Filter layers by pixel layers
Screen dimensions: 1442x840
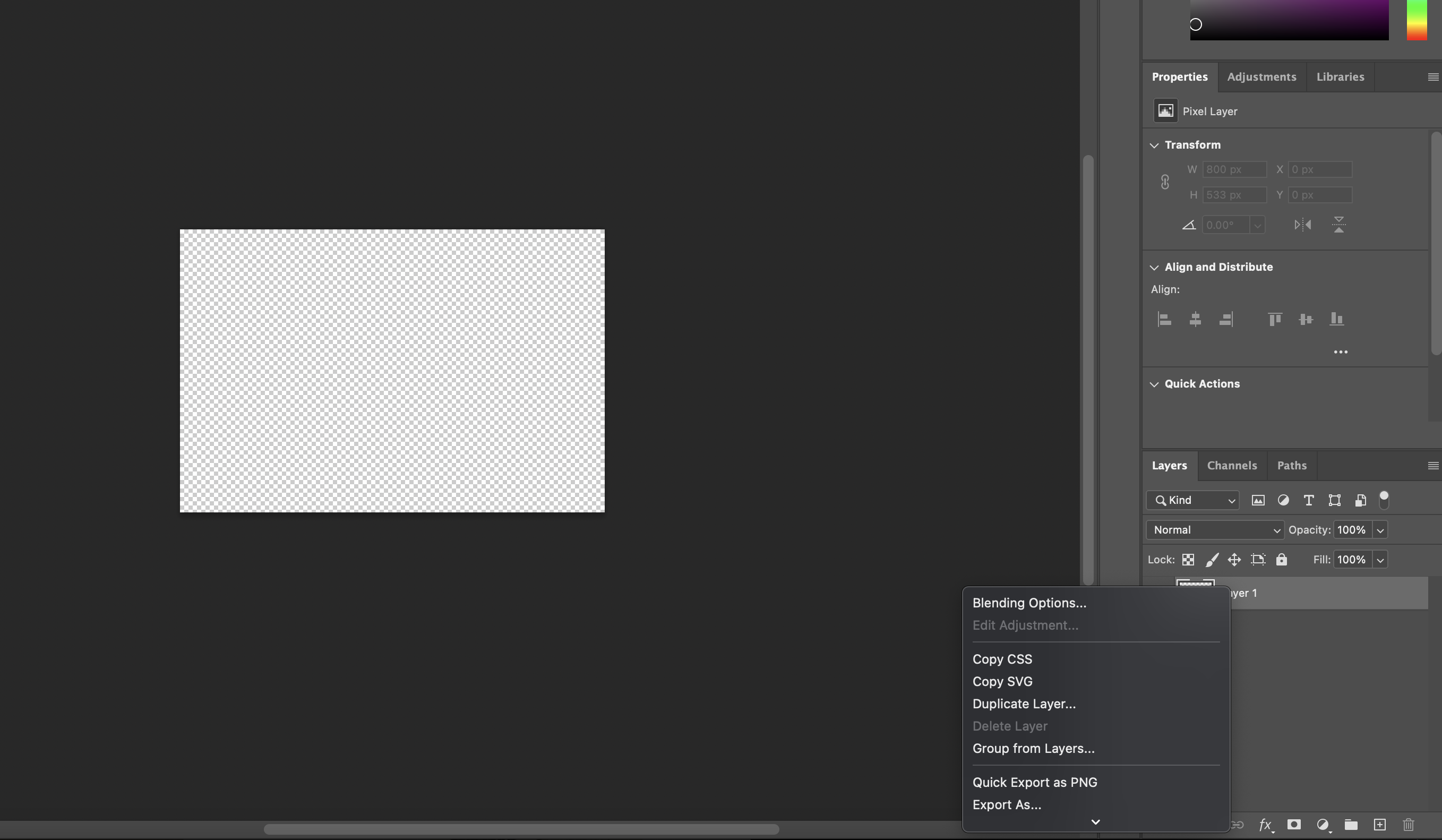click(1258, 500)
